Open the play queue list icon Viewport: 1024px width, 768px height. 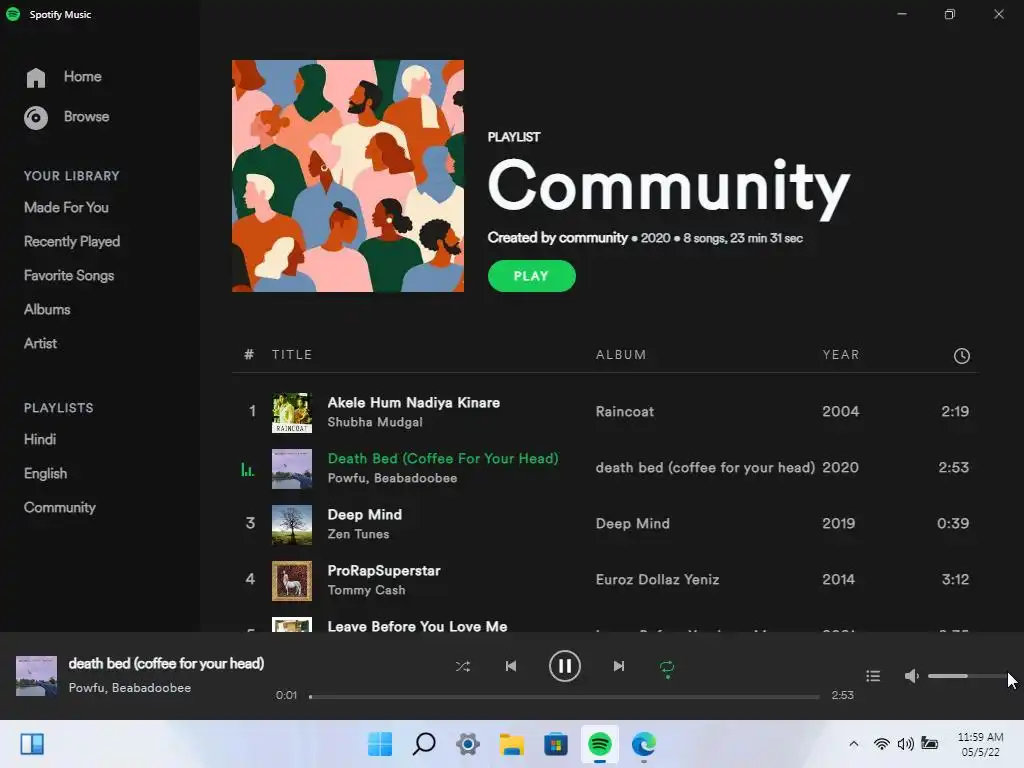pyautogui.click(x=873, y=676)
